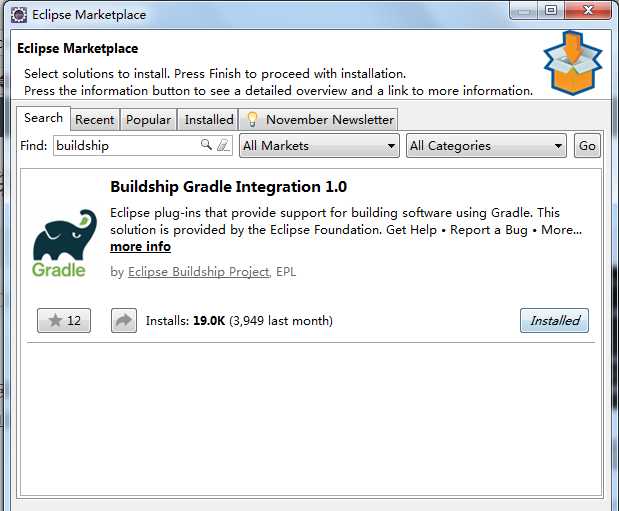This screenshot has height=511, width=619.
Task: Click the share arrow button for Buildship
Action: [x=124, y=320]
